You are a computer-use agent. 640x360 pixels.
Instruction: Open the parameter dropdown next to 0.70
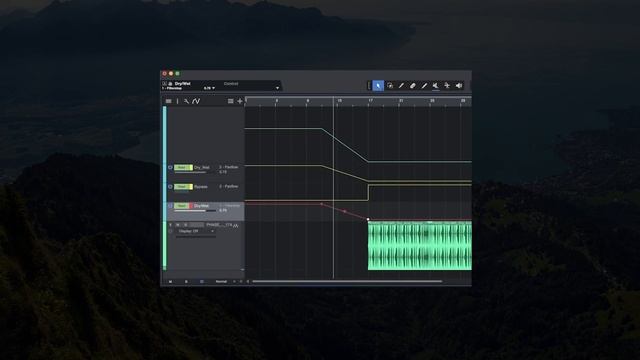(213, 88)
